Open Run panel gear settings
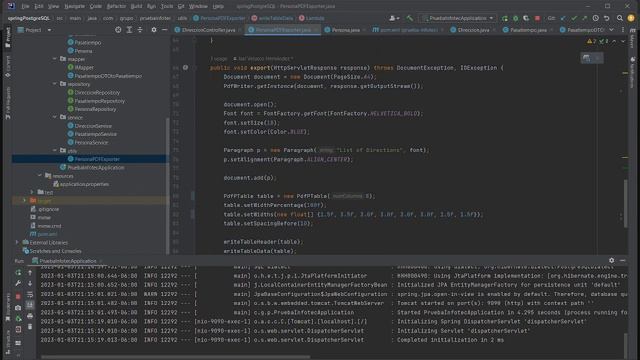This screenshot has width=640, height=360. (611, 260)
